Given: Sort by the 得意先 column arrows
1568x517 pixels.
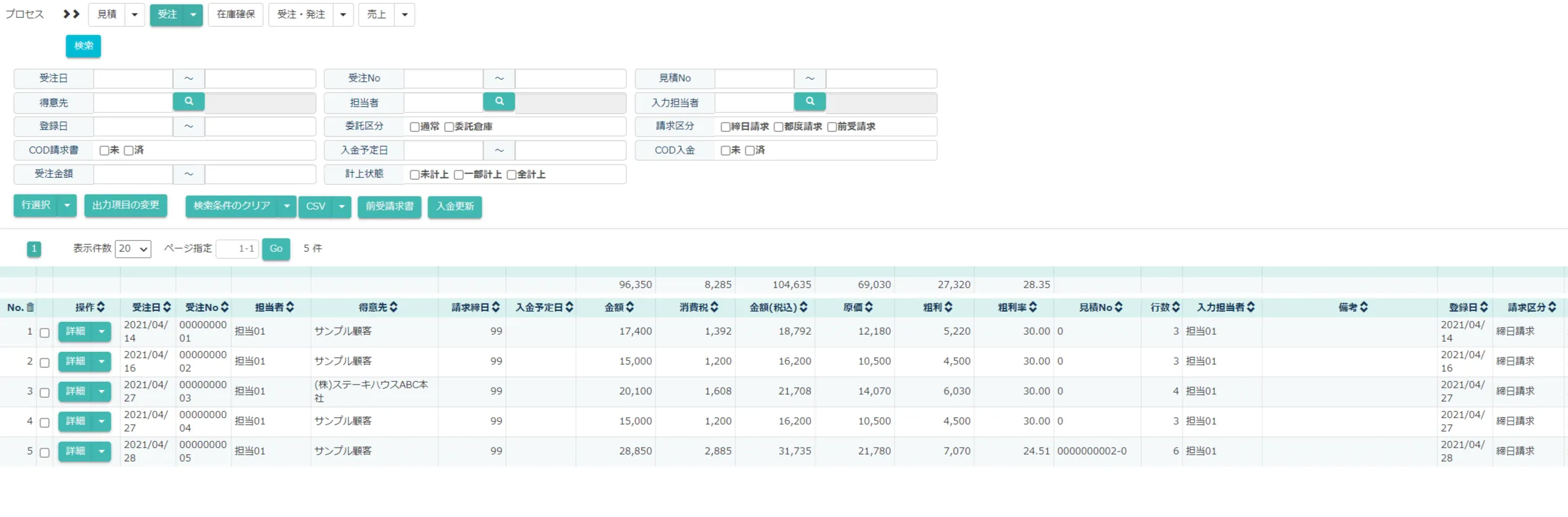Looking at the screenshot, I should [x=394, y=307].
